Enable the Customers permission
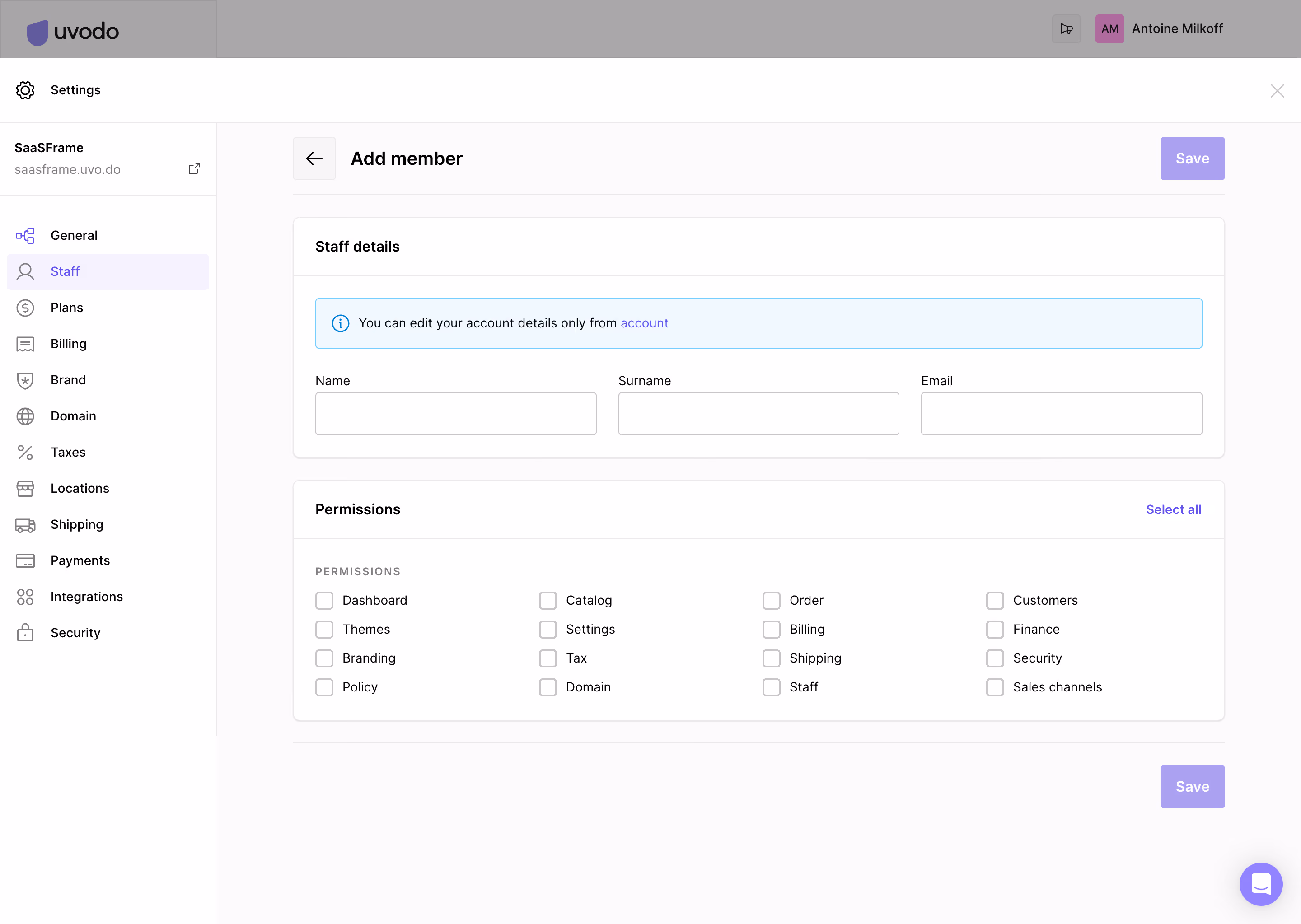 click(995, 600)
